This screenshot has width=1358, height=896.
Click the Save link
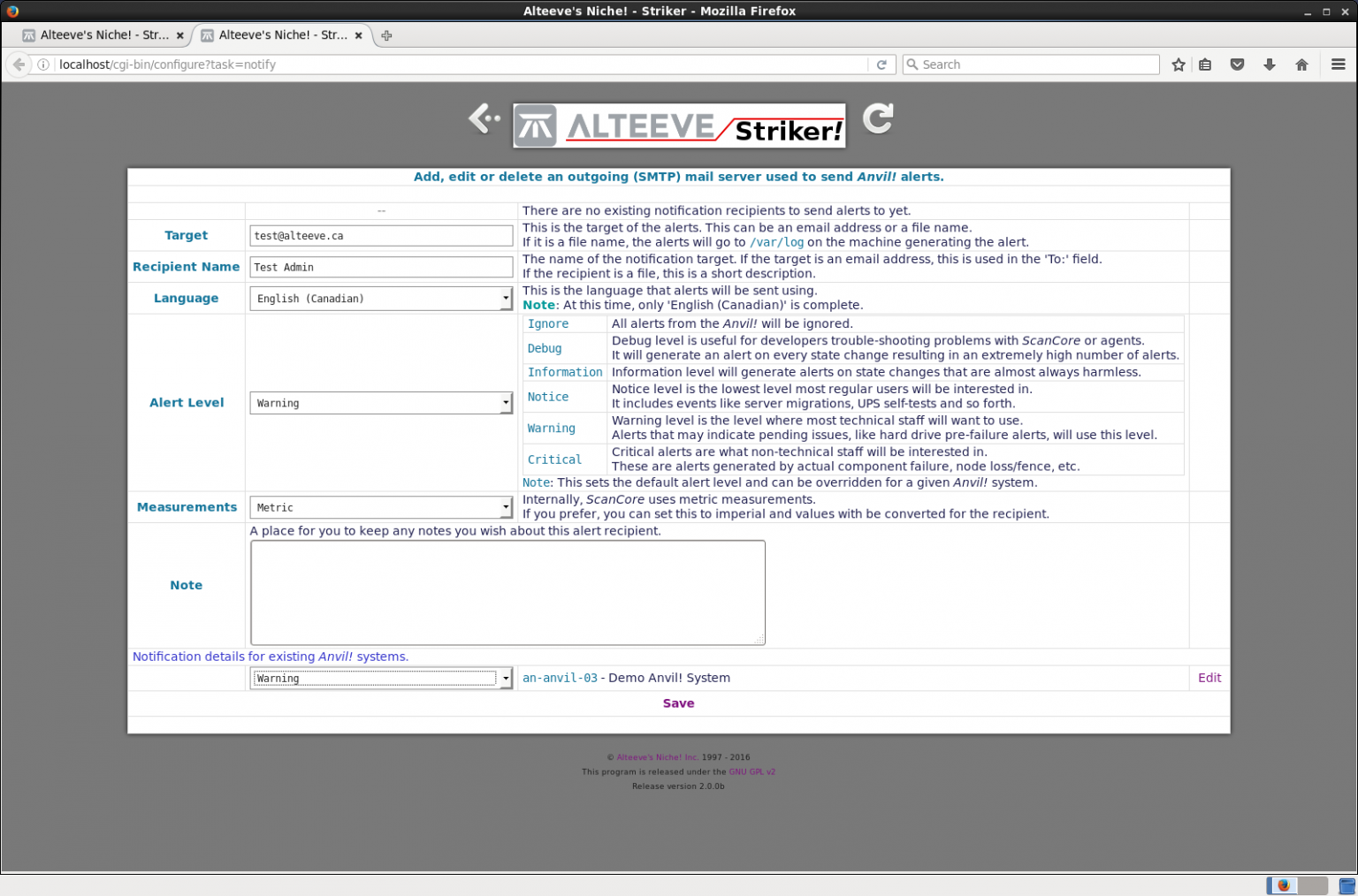pos(678,703)
